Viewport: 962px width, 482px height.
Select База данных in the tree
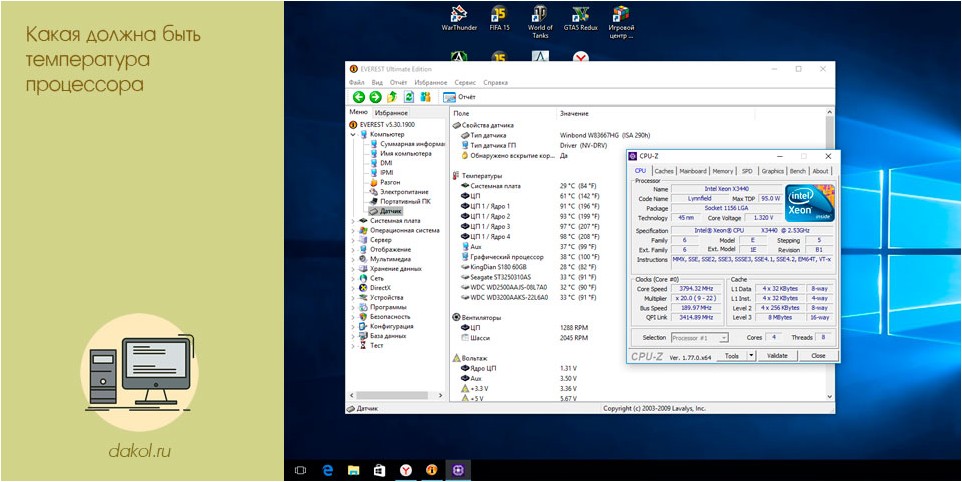(x=382, y=335)
